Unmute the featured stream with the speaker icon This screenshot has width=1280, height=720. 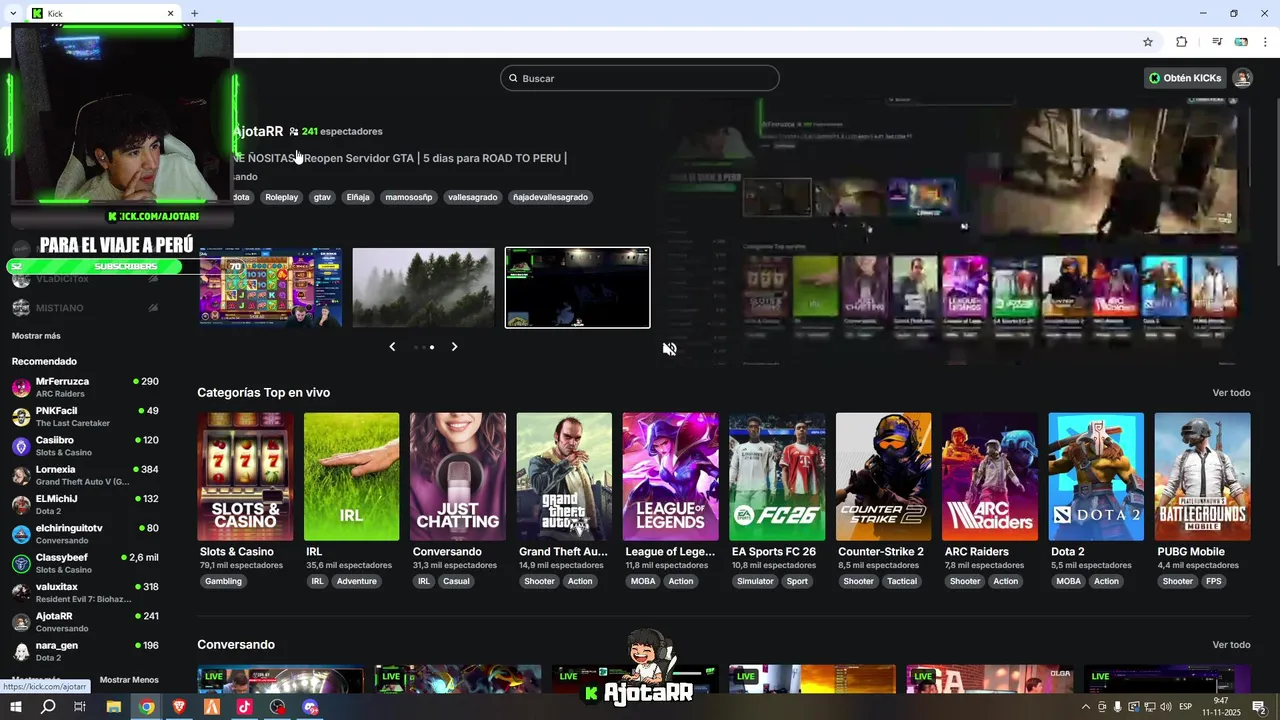click(x=669, y=349)
